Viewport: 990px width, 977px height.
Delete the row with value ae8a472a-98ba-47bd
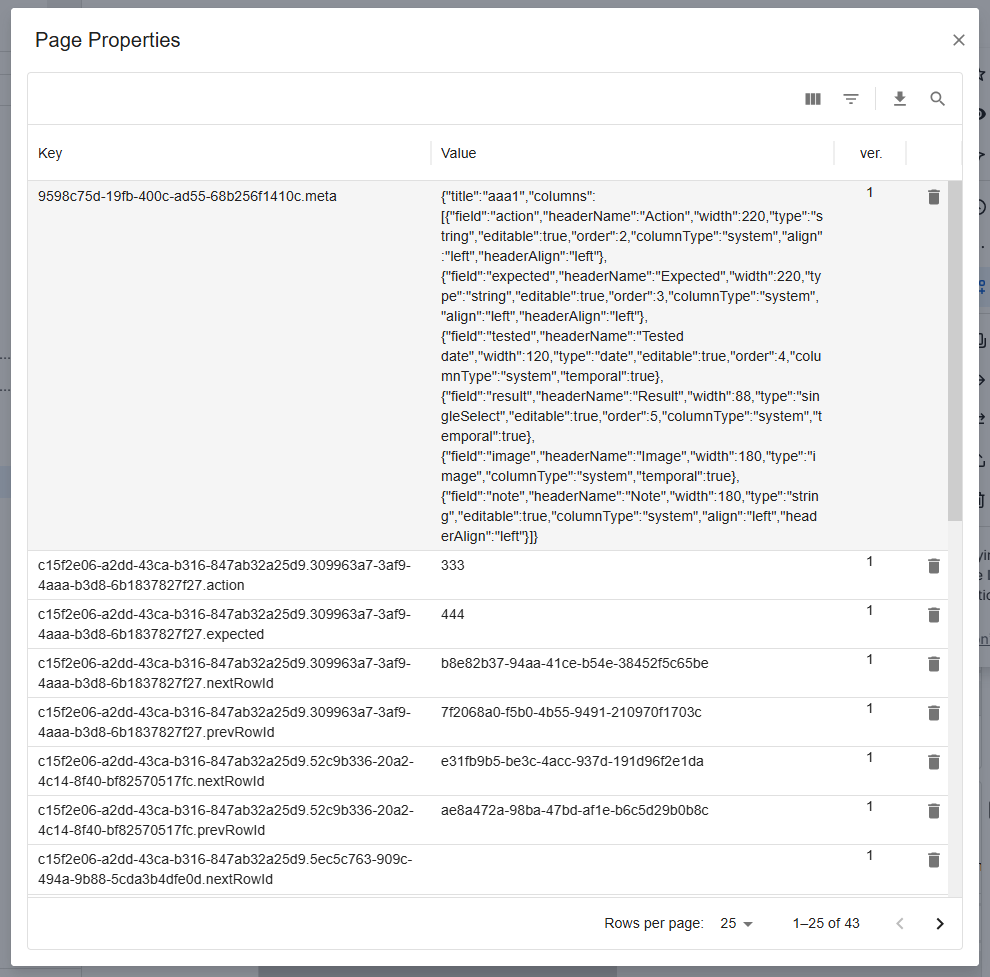click(x=934, y=811)
